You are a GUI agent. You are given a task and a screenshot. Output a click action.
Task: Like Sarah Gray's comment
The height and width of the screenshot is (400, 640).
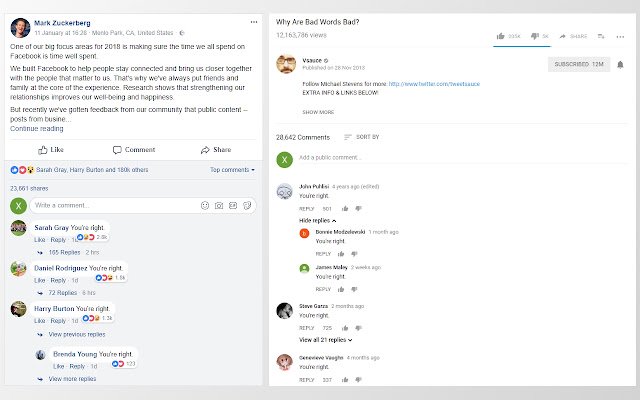(40, 240)
